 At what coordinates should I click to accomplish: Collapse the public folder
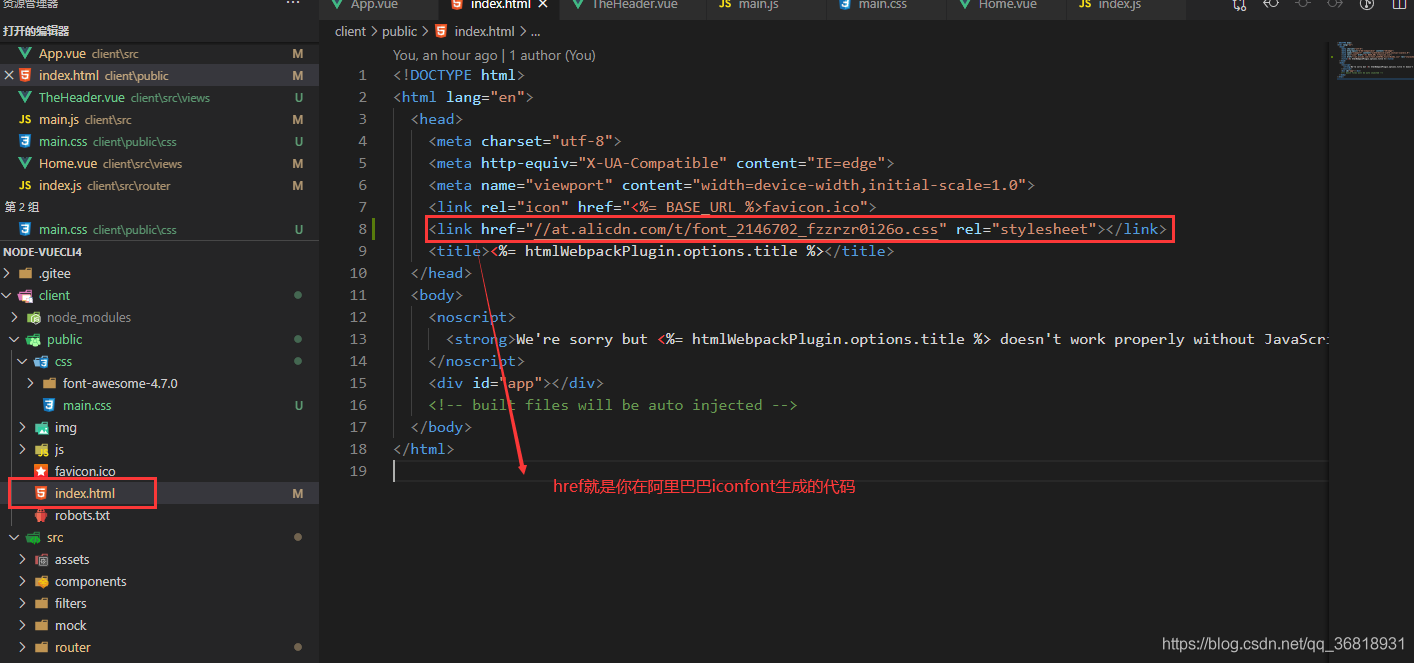coord(160,339)
